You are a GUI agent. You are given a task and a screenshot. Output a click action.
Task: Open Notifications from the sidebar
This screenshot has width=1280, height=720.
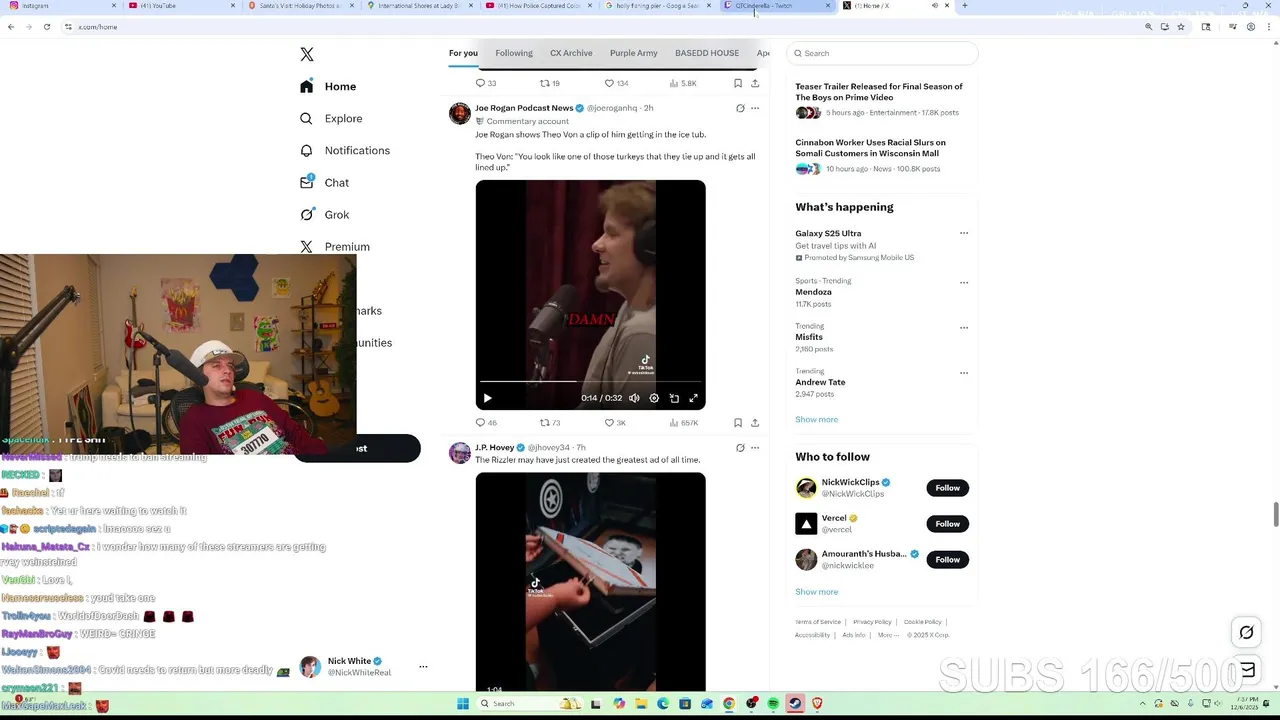(x=345, y=151)
